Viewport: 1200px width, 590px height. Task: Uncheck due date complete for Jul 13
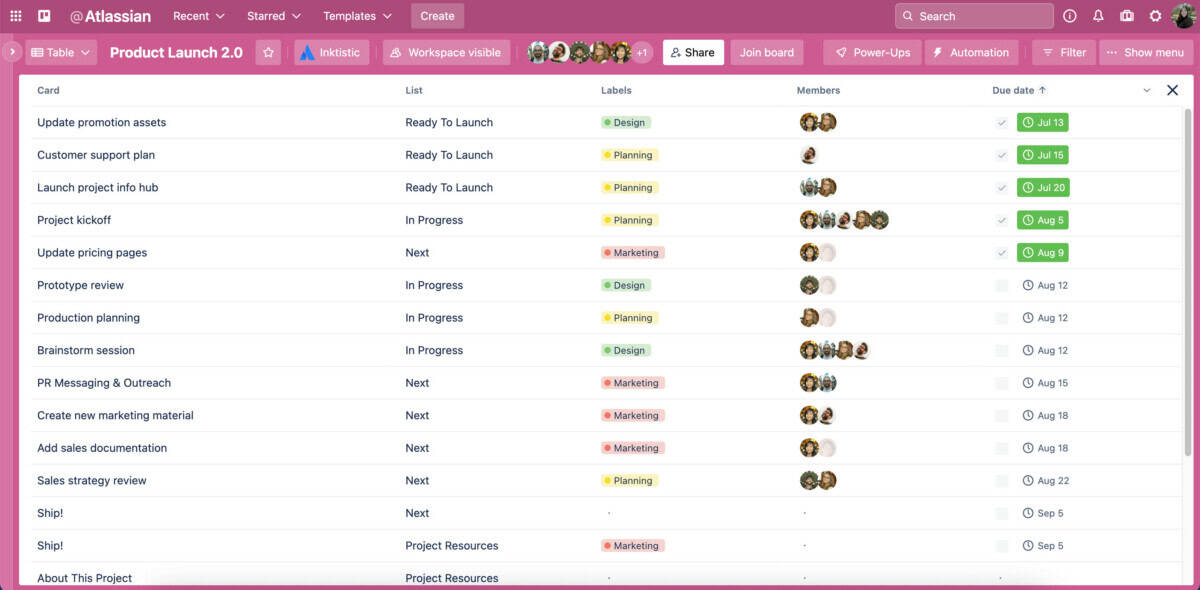[1002, 123]
